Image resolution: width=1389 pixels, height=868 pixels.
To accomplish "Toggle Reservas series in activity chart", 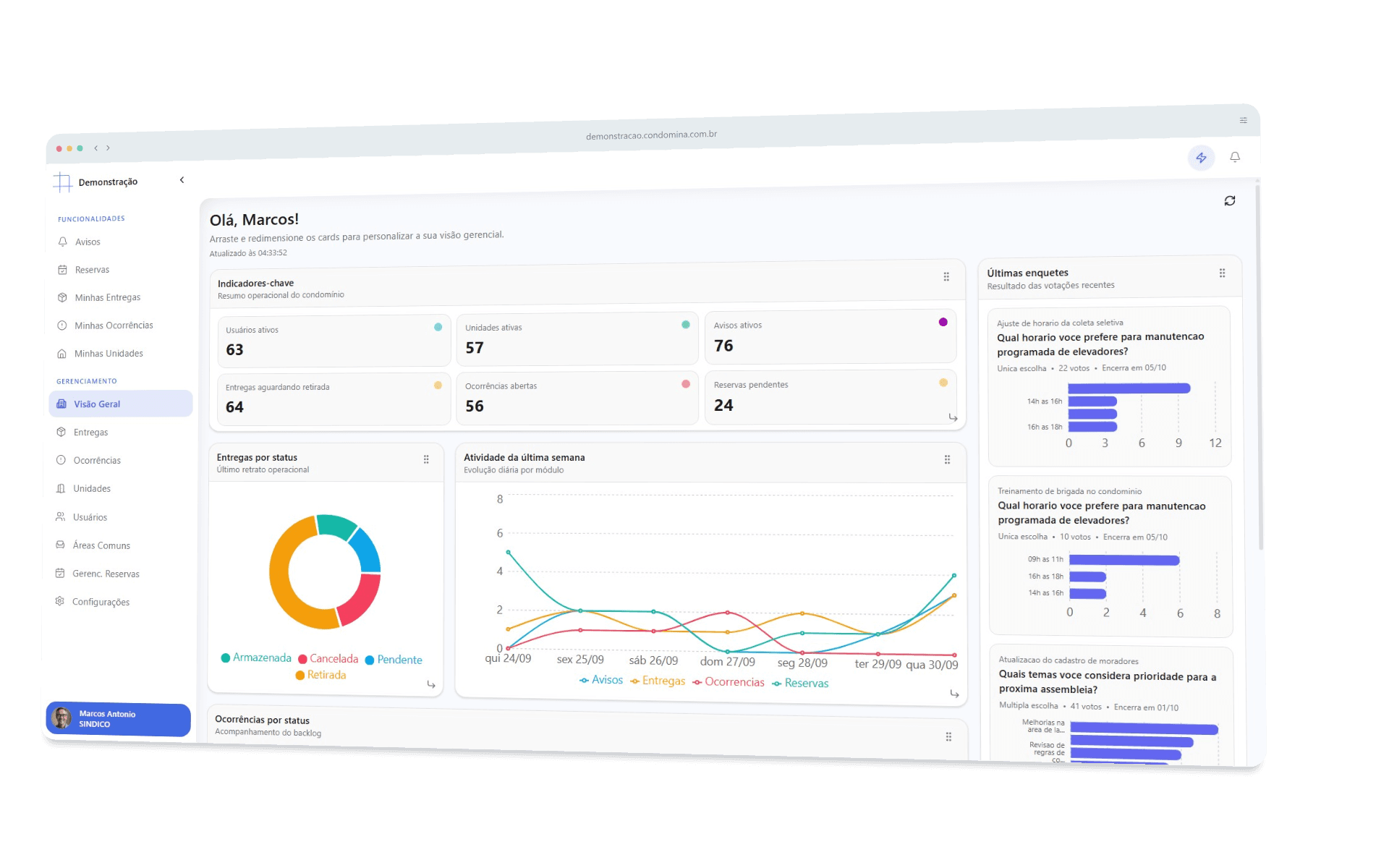I will tap(800, 683).
